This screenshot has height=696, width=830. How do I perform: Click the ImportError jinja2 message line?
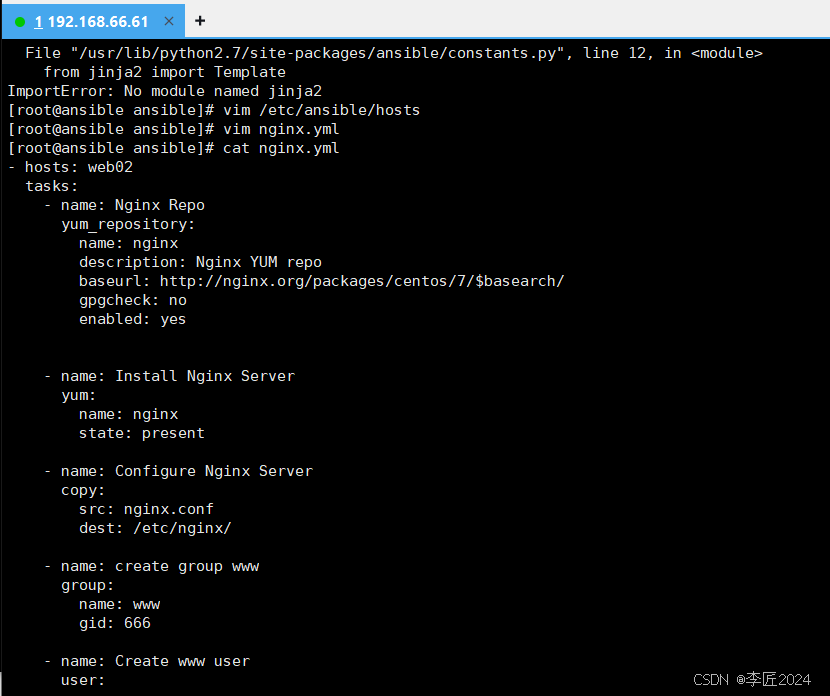[165, 91]
